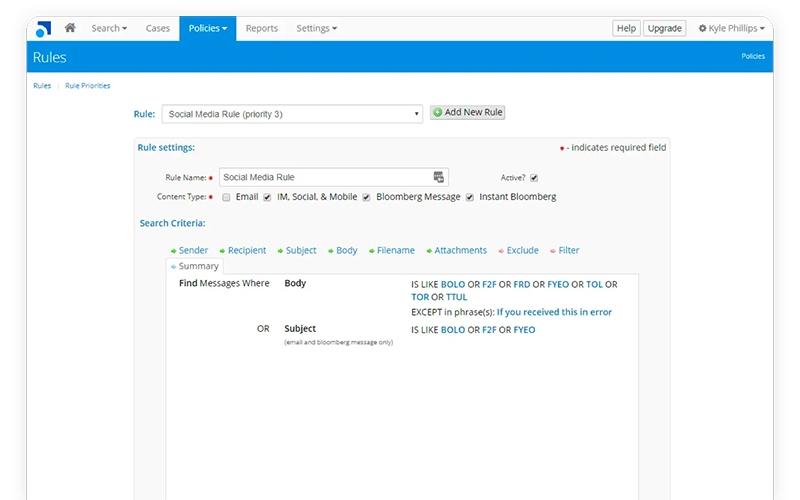Image resolution: width=800 pixels, height=500 pixels.
Task: Click the Help button
Action: (x=626, y=28)
